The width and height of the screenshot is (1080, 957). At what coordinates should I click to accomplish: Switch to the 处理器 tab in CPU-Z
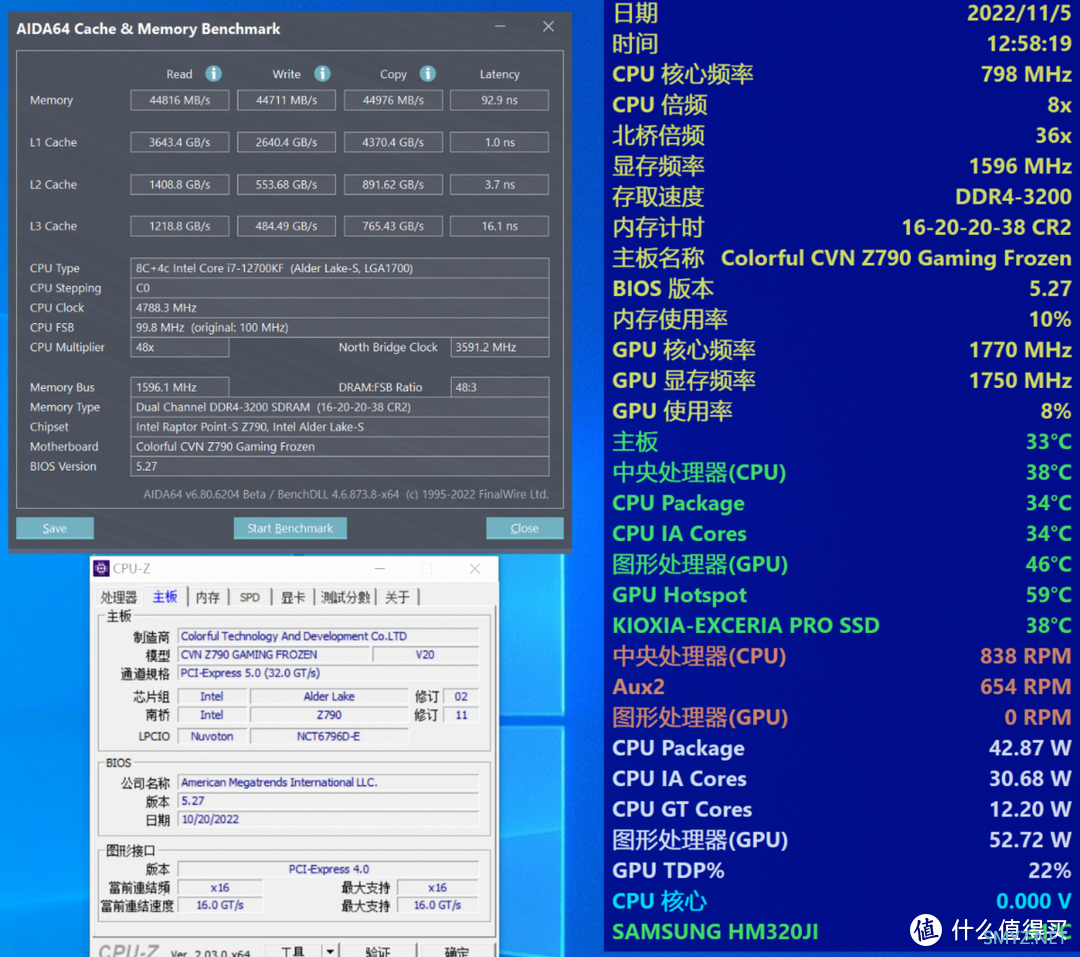[x=118, y=597]
